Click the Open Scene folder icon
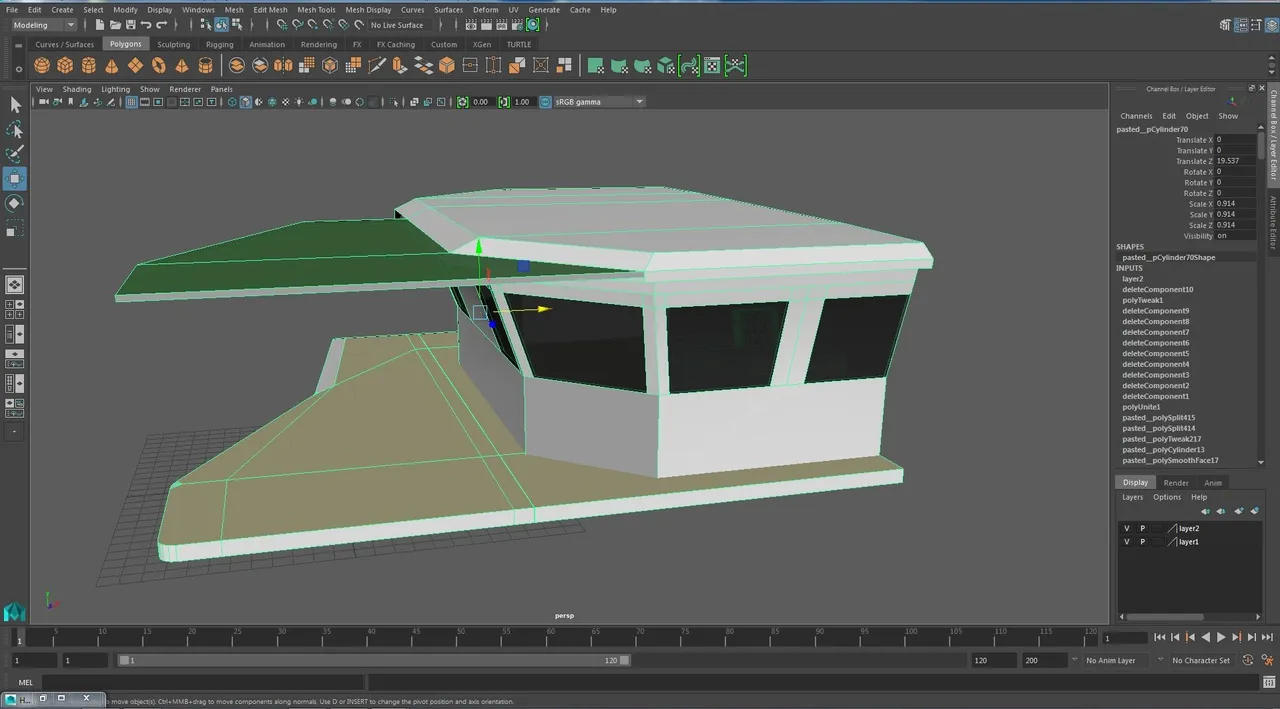 coord(117,25)
